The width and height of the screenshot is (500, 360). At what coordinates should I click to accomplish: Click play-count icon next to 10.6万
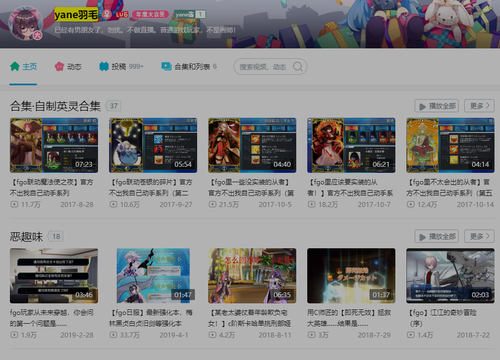[113, 204]
